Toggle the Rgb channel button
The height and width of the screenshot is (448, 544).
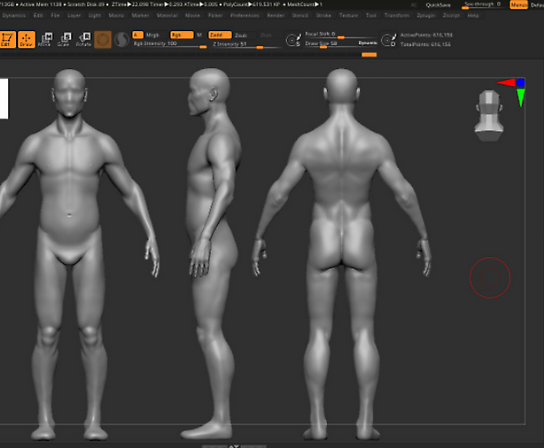[x=181, y=35]
